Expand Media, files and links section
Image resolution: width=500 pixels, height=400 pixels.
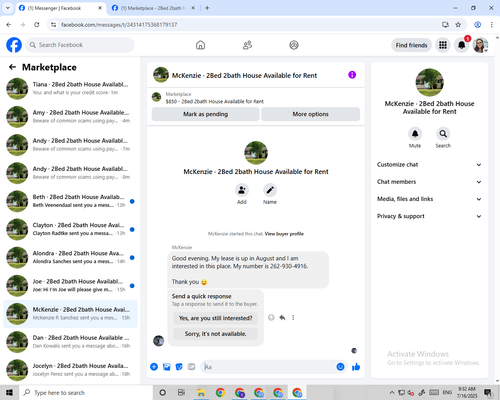429,199
